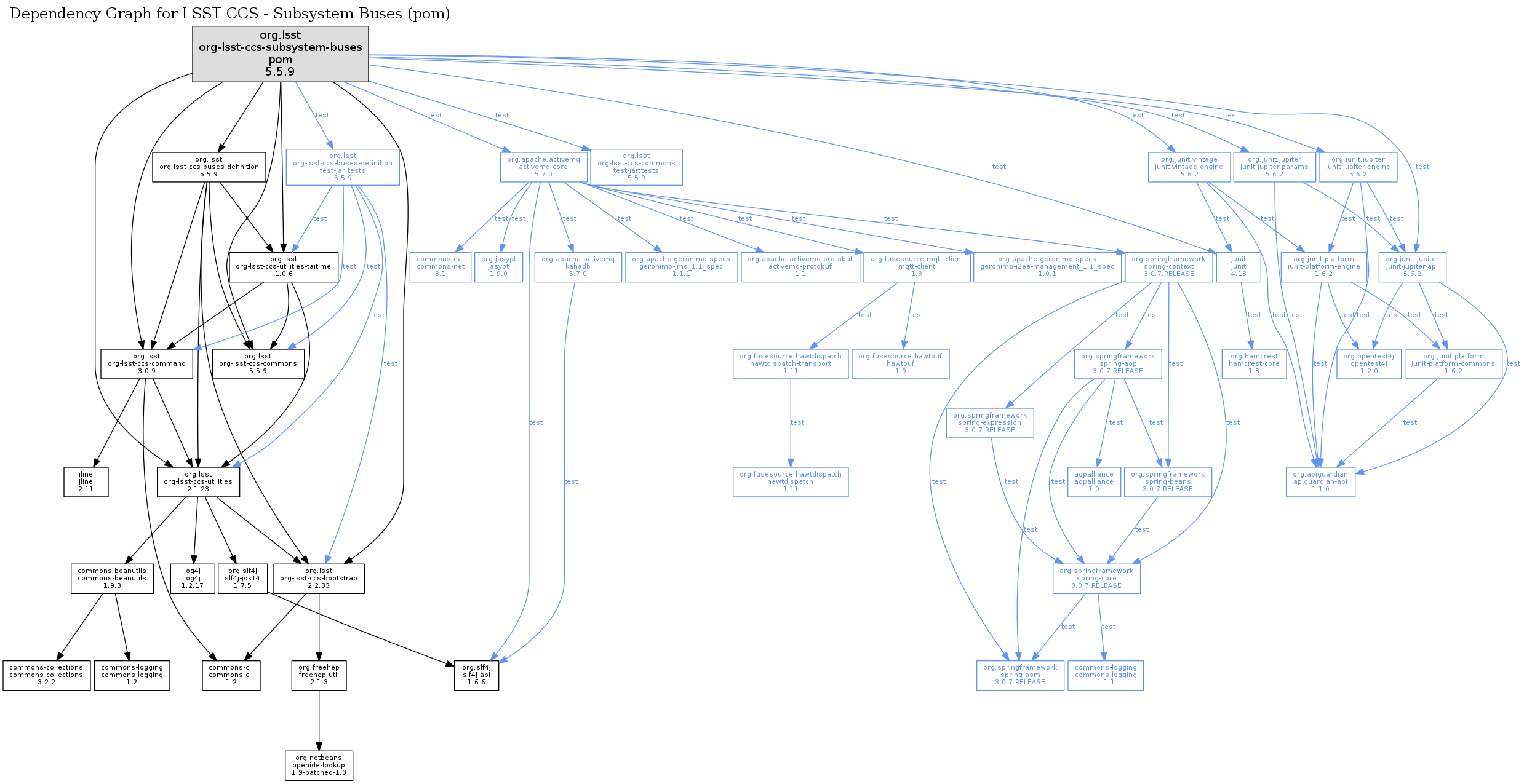Click the spring-core 3.0.7.RELEASE node
The height and width of the screenshot is (784, 1524).
(1096, 578)
